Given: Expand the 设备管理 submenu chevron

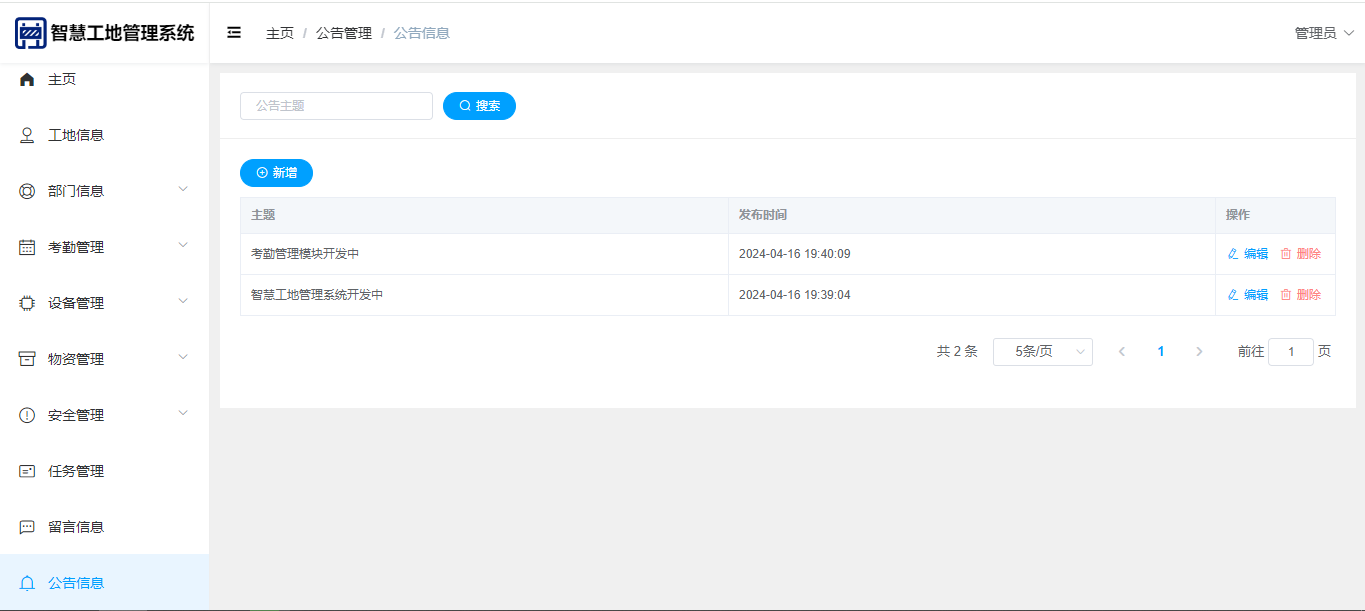Looking at the screenshot, I should [x=183, y=301].
